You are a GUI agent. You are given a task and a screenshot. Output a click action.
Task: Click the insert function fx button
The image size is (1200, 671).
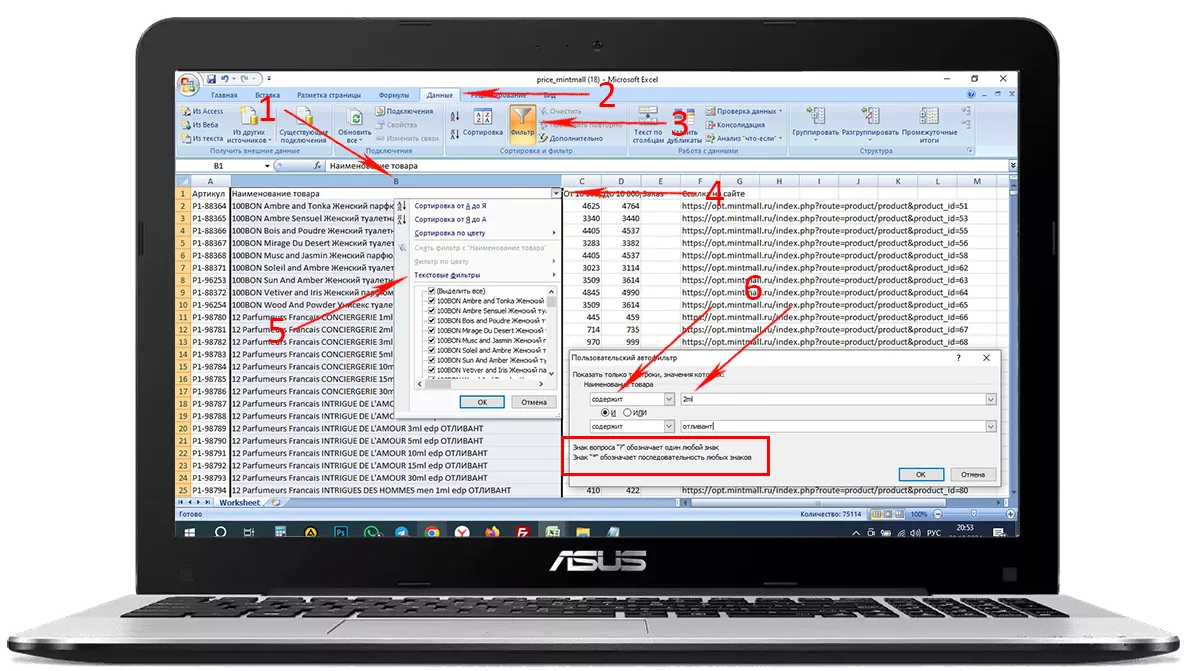coord(317,166)
